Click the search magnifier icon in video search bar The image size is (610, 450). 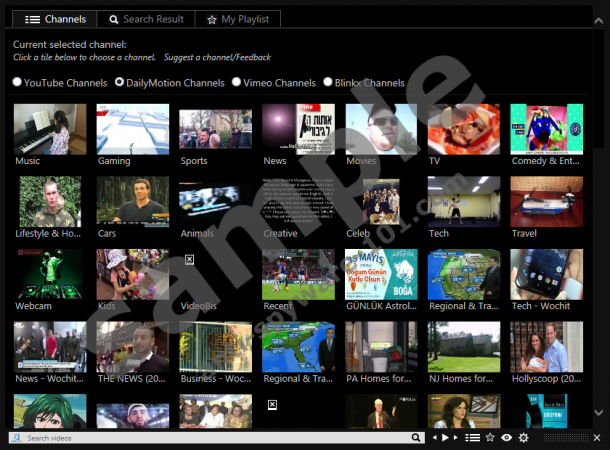pos(417,438)
